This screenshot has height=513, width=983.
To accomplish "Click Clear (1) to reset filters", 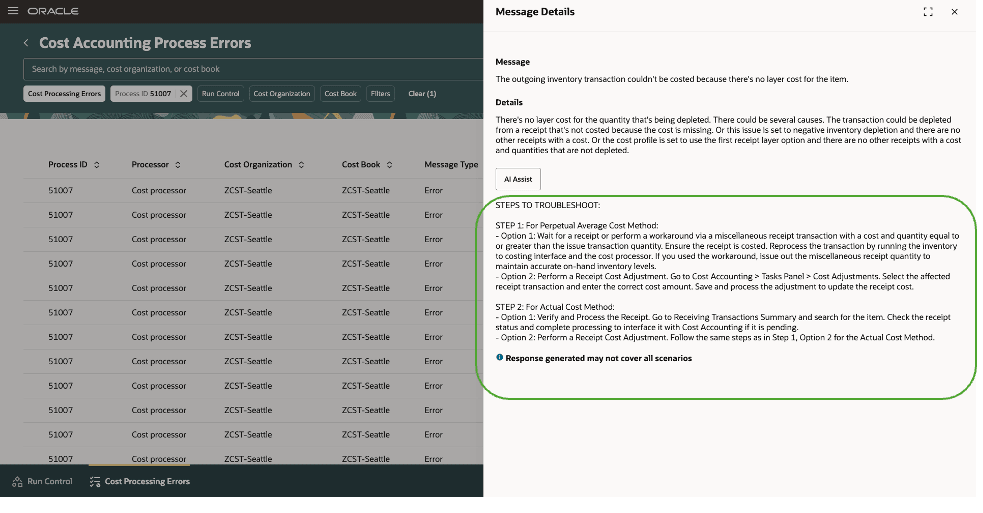I will (x=422, y=93).
